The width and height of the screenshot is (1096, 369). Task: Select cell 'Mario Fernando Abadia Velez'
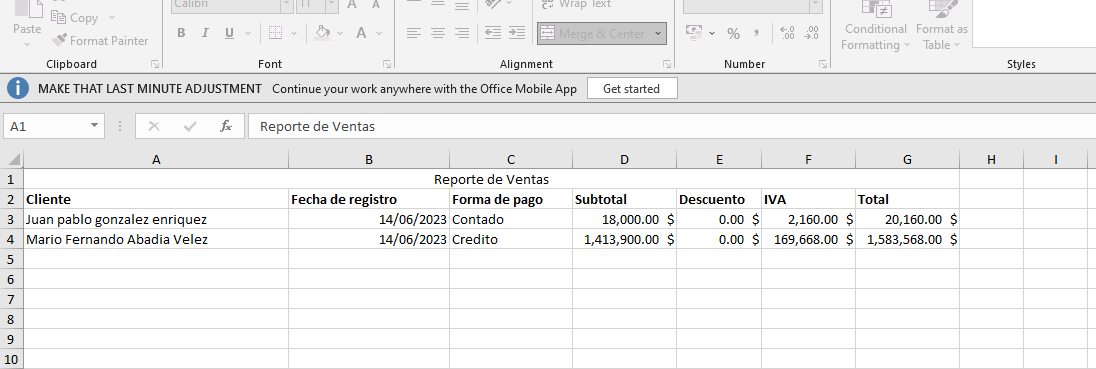(x=156, y=239)
